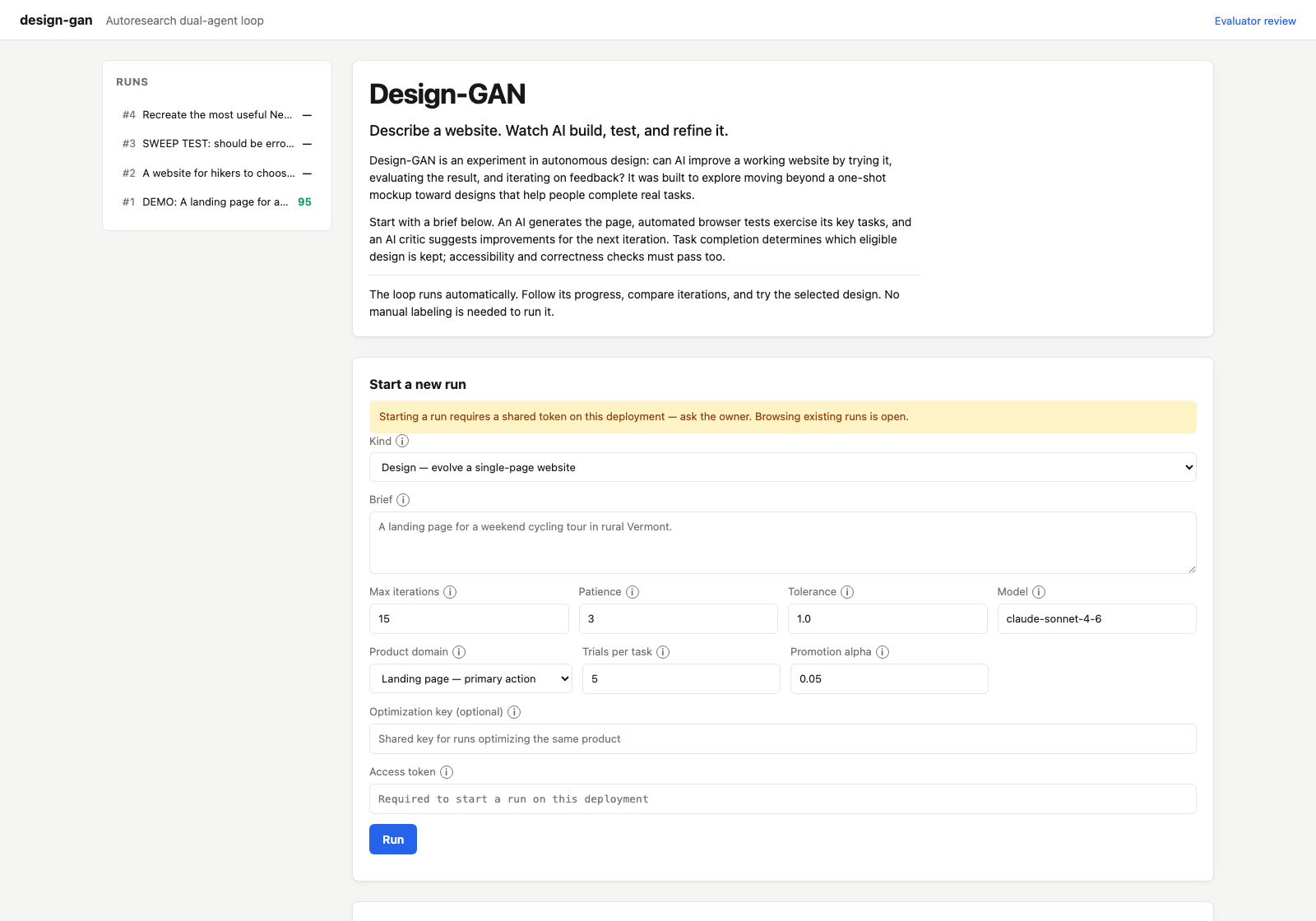Go to design-gan home title
The width and height of the screenshot is (1316, 921).
click(x=56, y=20)
